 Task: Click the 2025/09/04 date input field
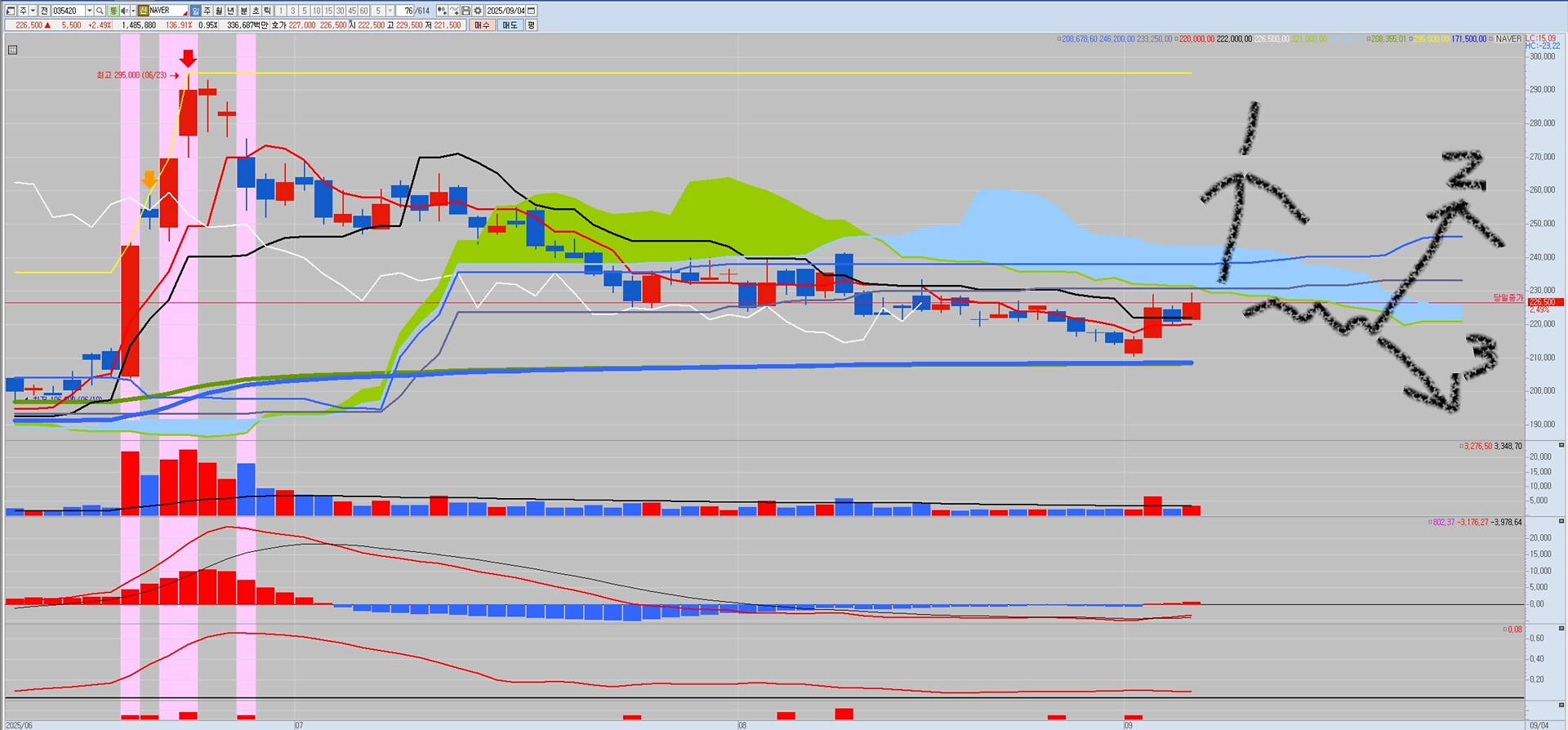[x=506, y=11]
